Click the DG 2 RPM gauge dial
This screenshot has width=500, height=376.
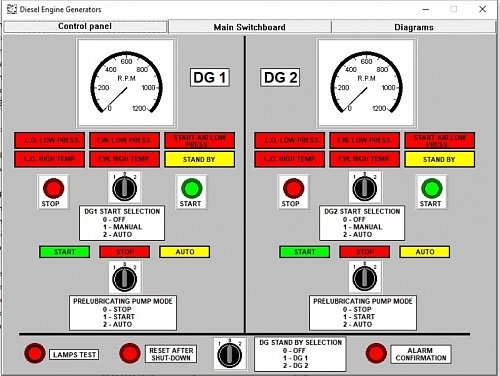pos(366,83)
